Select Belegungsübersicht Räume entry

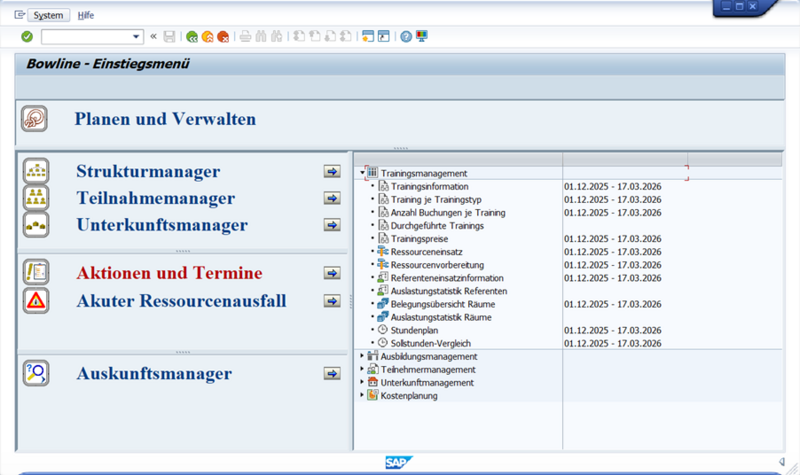point(443,305)
